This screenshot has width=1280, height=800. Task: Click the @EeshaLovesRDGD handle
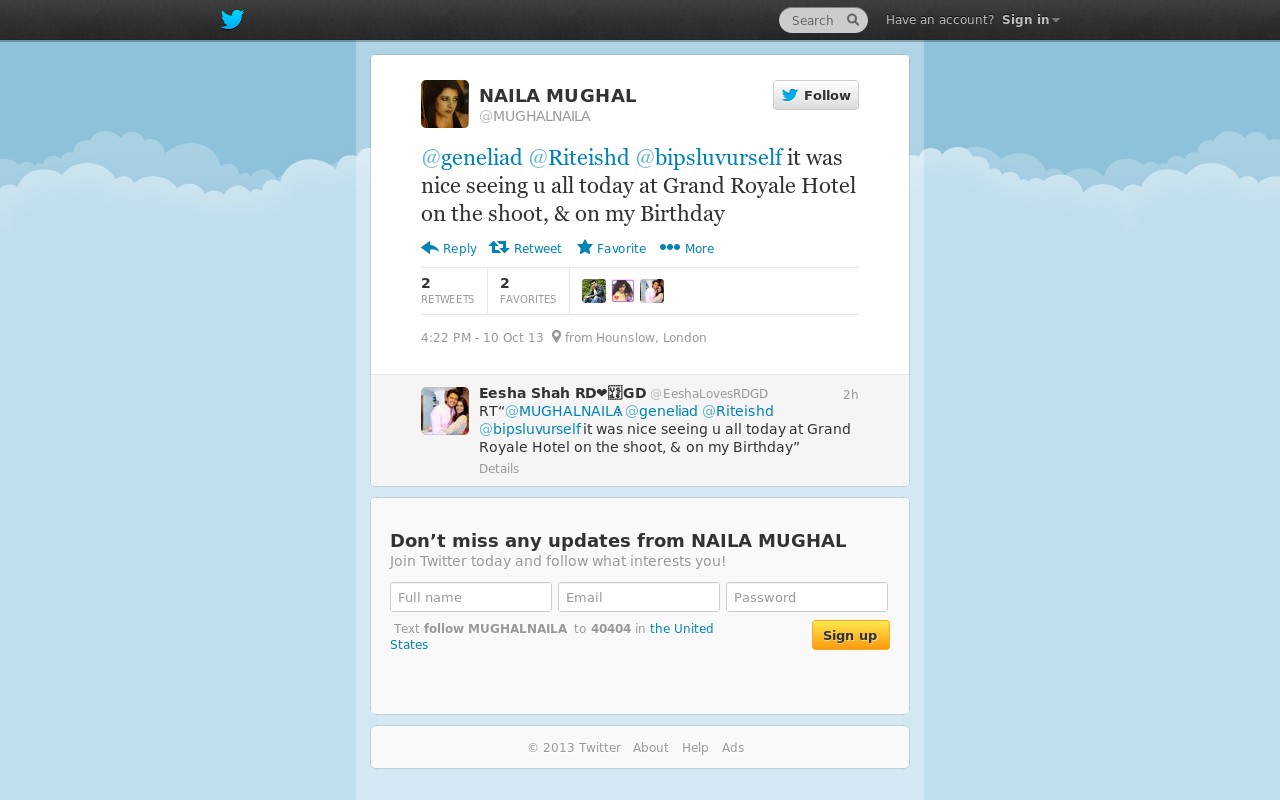tap(709, 394)
